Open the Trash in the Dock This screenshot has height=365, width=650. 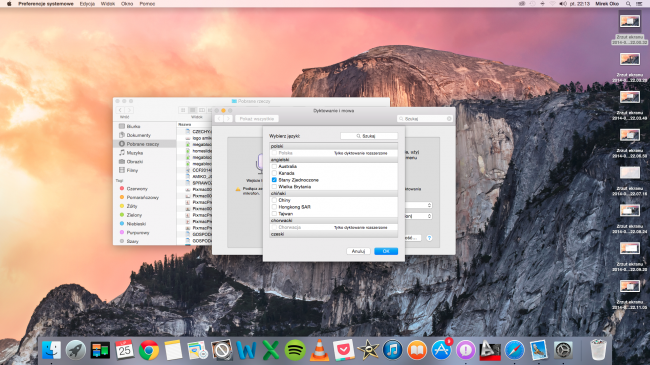click(598, 350)
